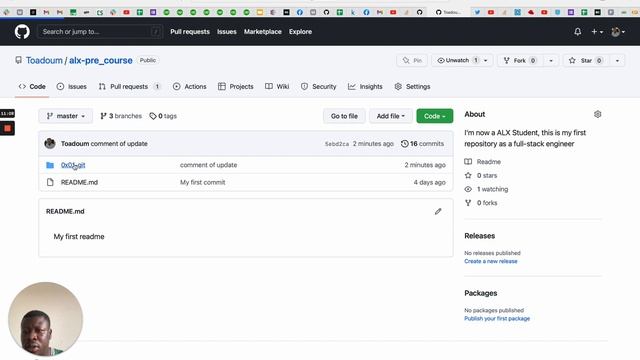Open the 0x01-git folder

click(73, 165)
